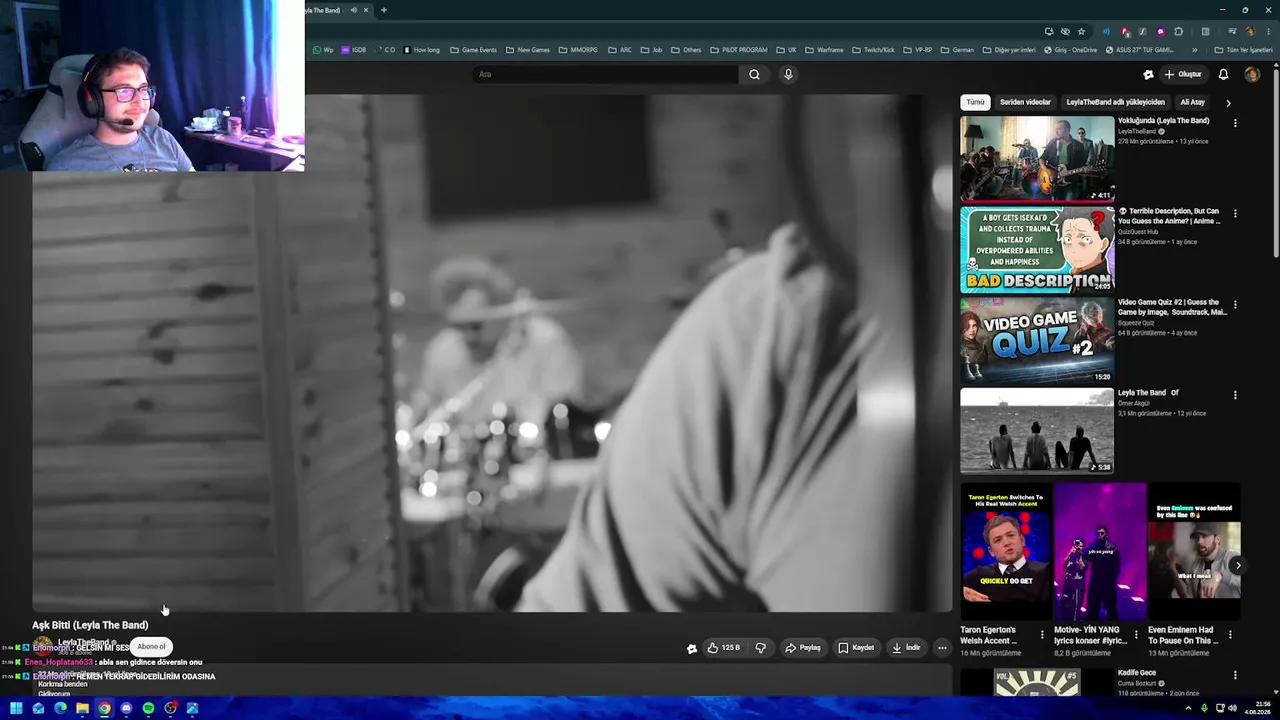Open Spotify from the taskbar
The height and width of the screenshot is (720, 1280).
point(148,708)
